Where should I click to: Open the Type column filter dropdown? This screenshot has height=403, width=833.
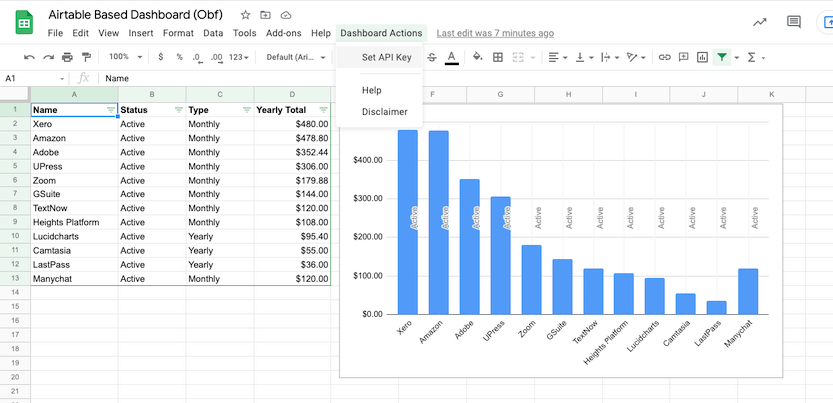246,110
